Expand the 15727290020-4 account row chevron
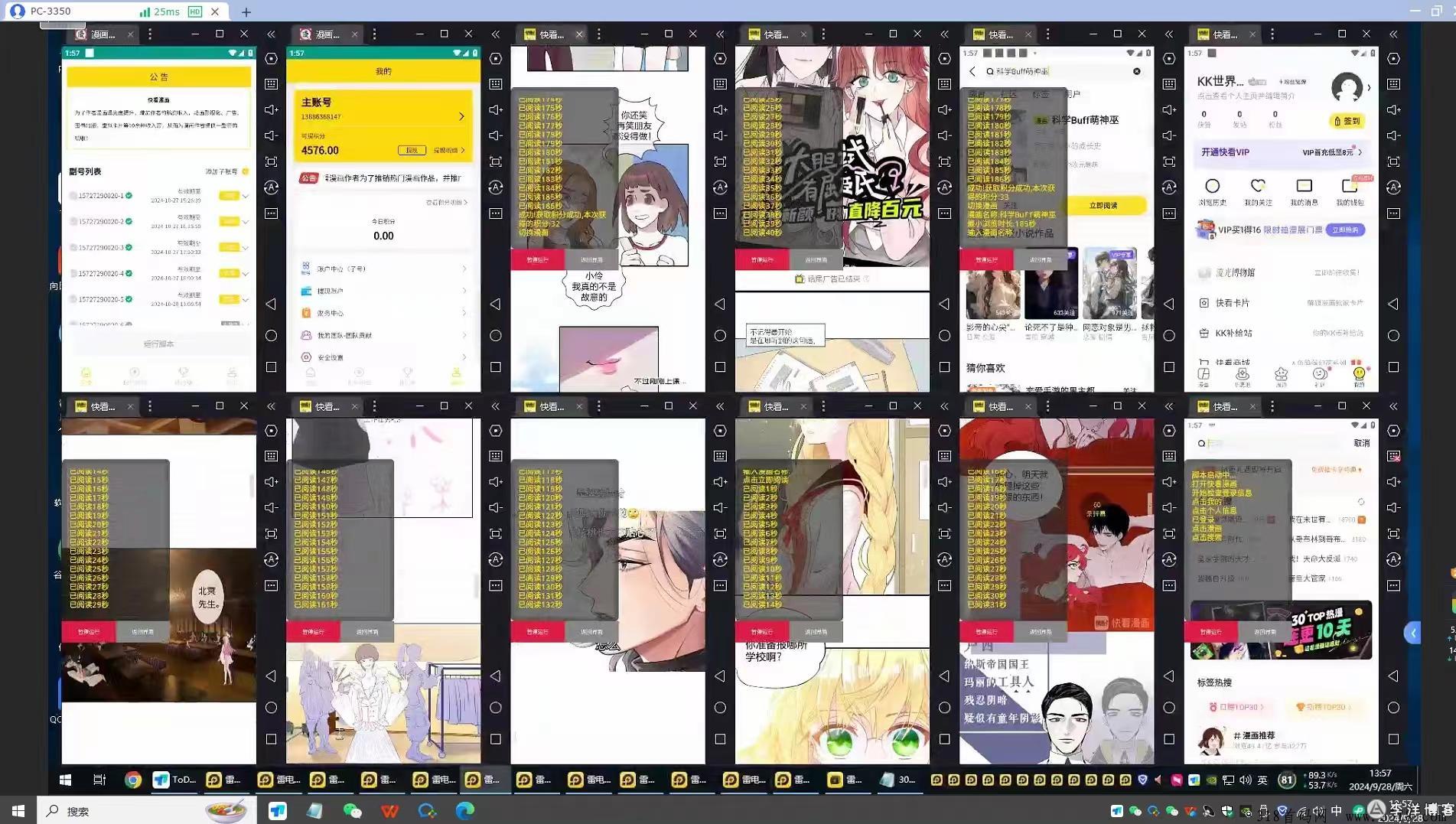 (x=246, y=274)
